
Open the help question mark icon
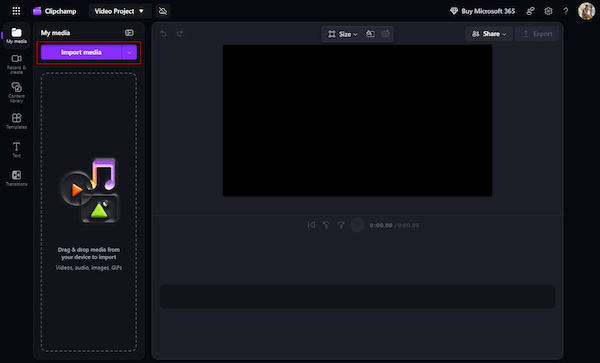(x=566, y=11)
